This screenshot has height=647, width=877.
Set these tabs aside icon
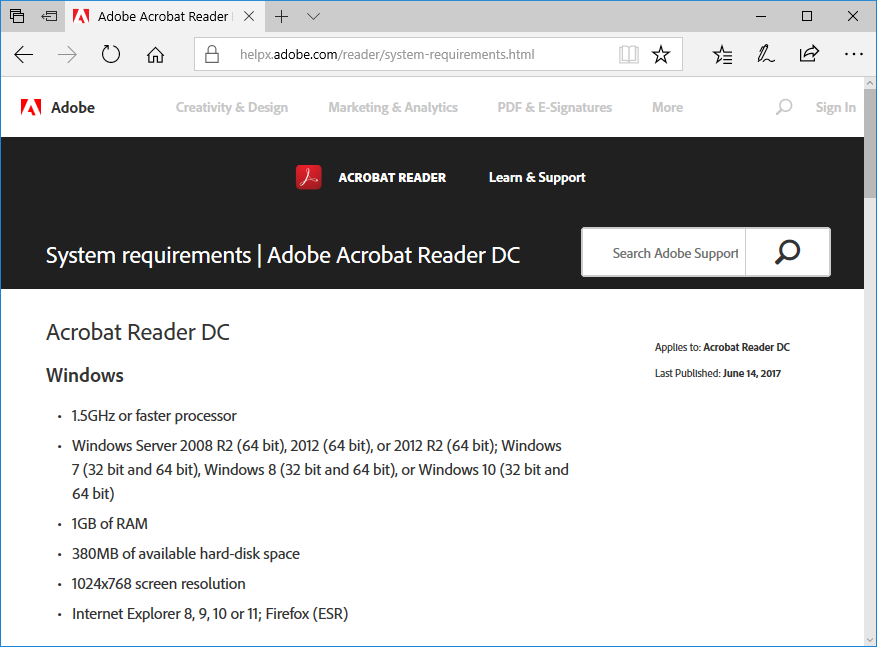tap(49, 16)
